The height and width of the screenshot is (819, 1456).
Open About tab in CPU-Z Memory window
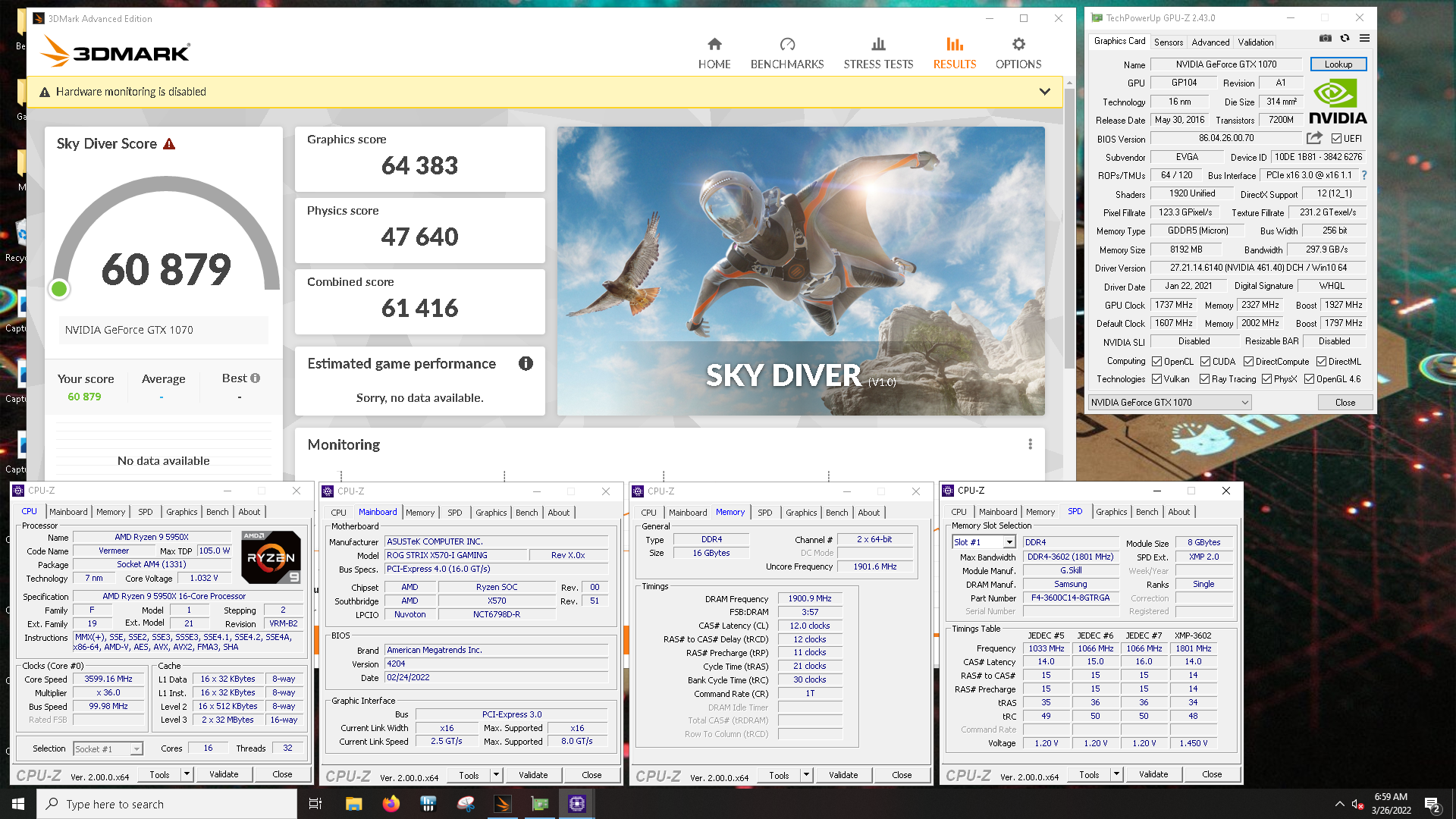868,513
